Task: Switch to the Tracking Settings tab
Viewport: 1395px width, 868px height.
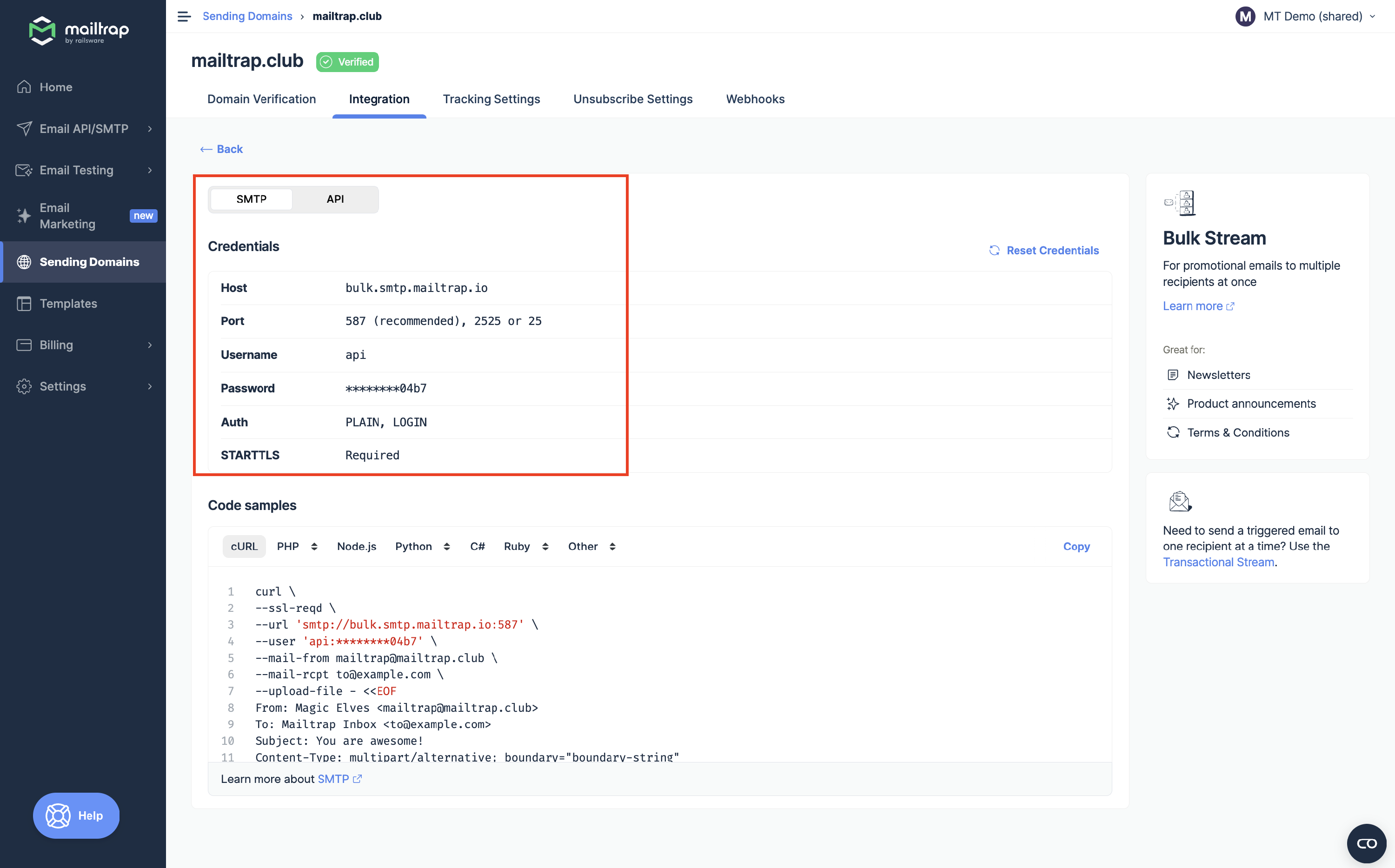Action: (491, 99)
